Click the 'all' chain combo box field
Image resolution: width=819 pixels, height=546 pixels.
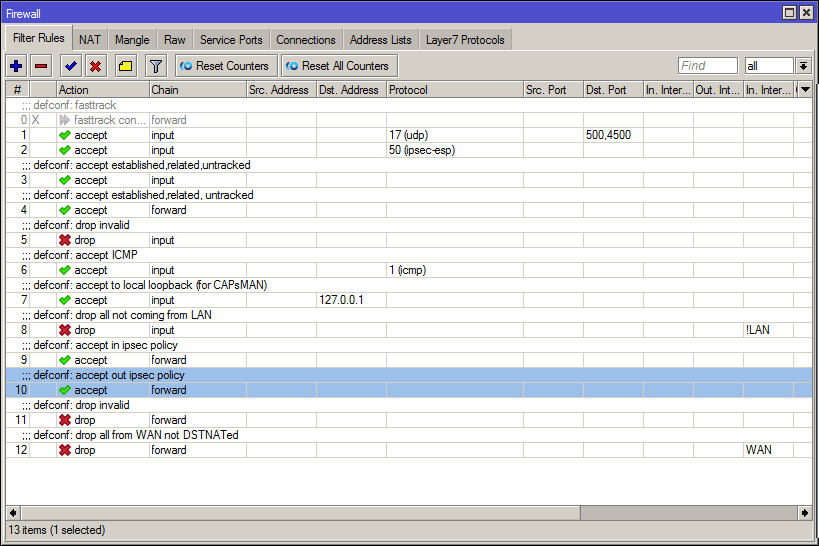pos(768,66)
